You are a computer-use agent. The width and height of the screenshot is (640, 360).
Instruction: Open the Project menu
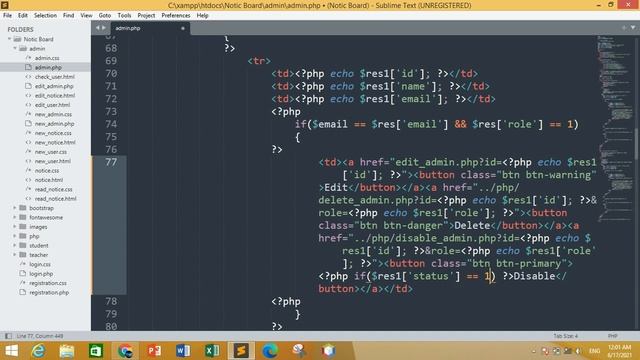(146, 15)
